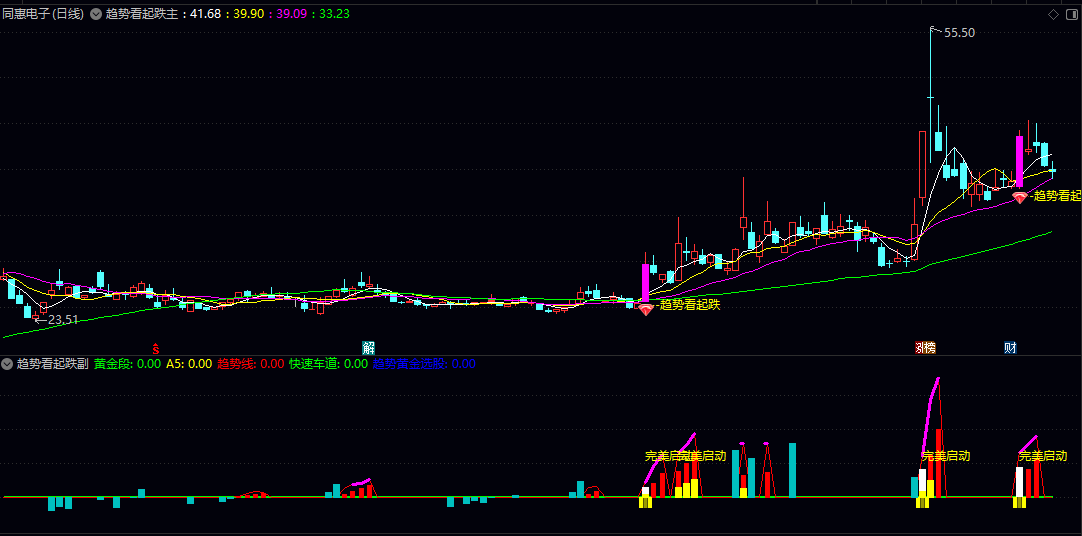This screenshot has height=536, width=1082.
Task: Select the 趋势看起跌副 indicator name
Action: [x=52, y=364]
